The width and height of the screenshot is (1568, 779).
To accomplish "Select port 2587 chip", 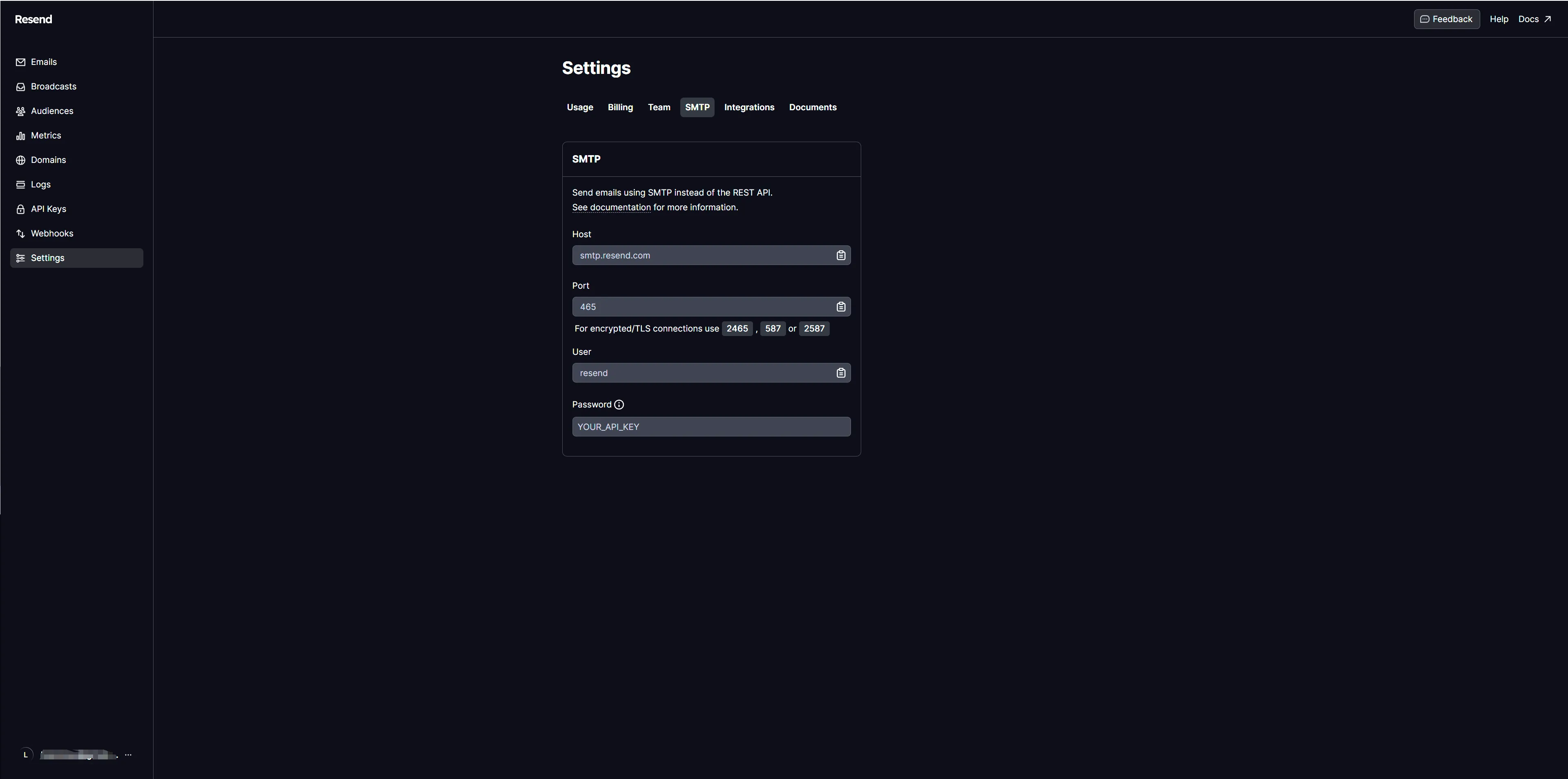I will 814,329.
